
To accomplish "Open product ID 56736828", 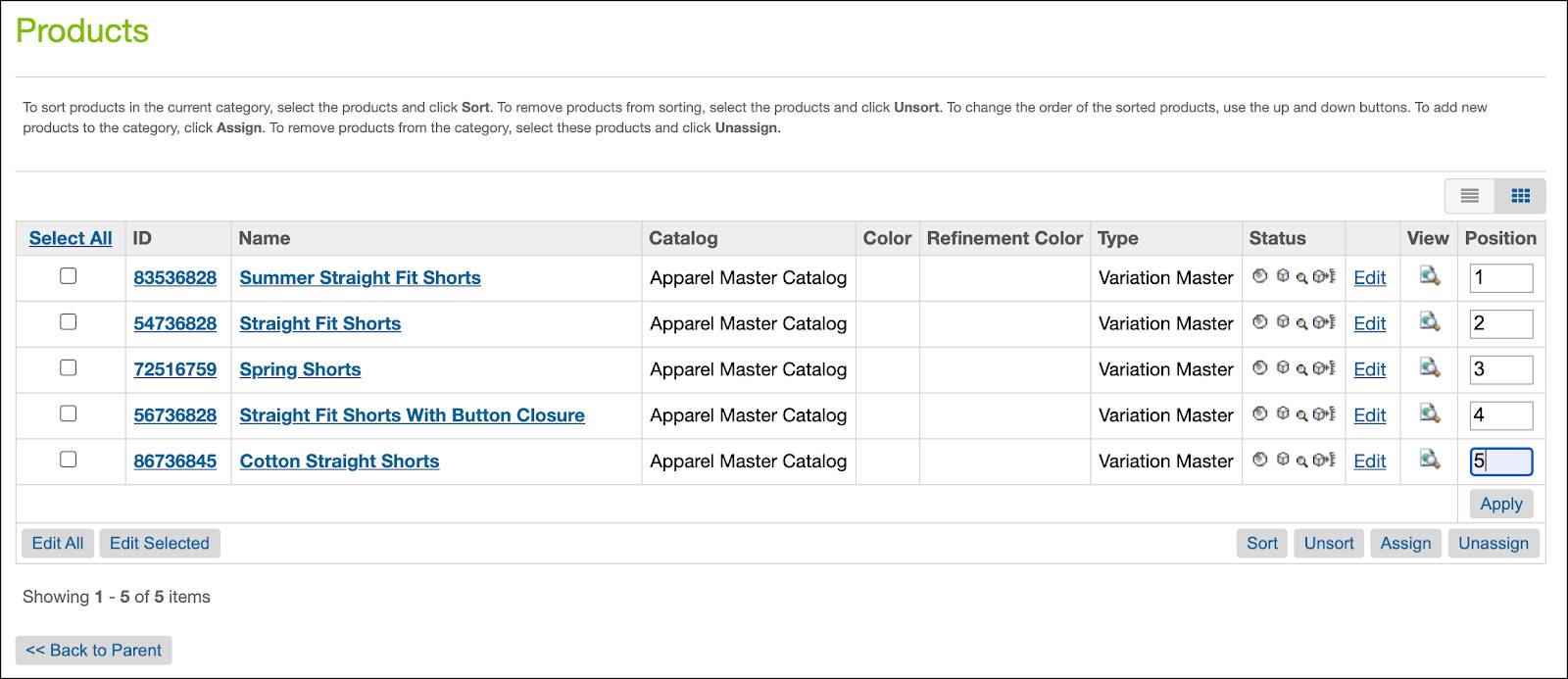I will tap(174, 415).
